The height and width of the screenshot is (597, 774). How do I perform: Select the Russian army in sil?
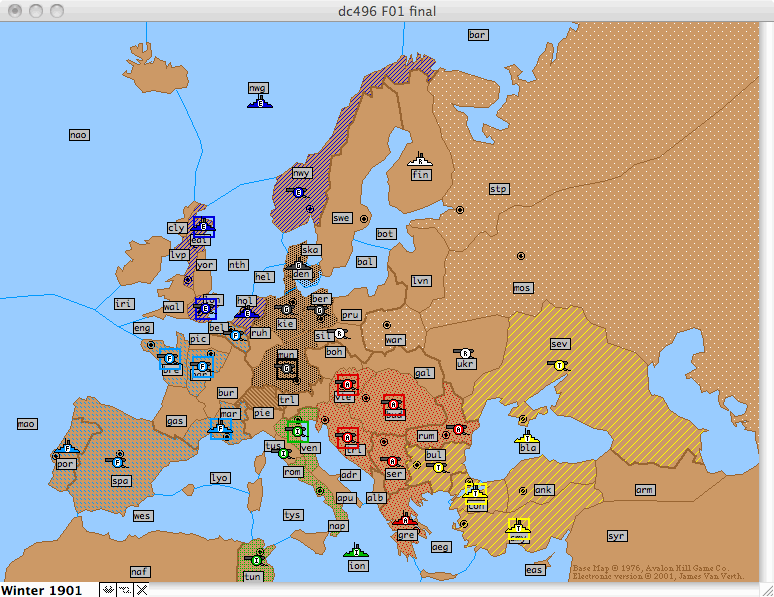[x=339, y=334]
